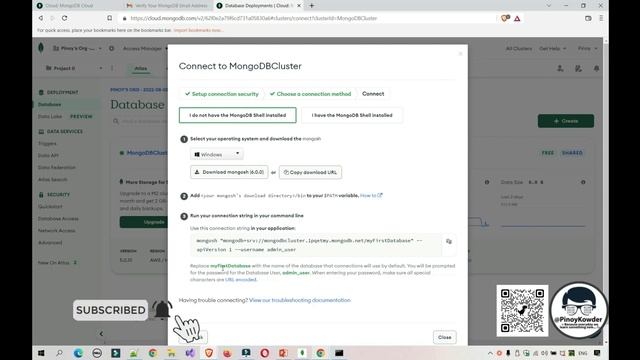640x360 pixels.
Task: Open Network Access in the sidebar
Action: [x=56, y=231]
